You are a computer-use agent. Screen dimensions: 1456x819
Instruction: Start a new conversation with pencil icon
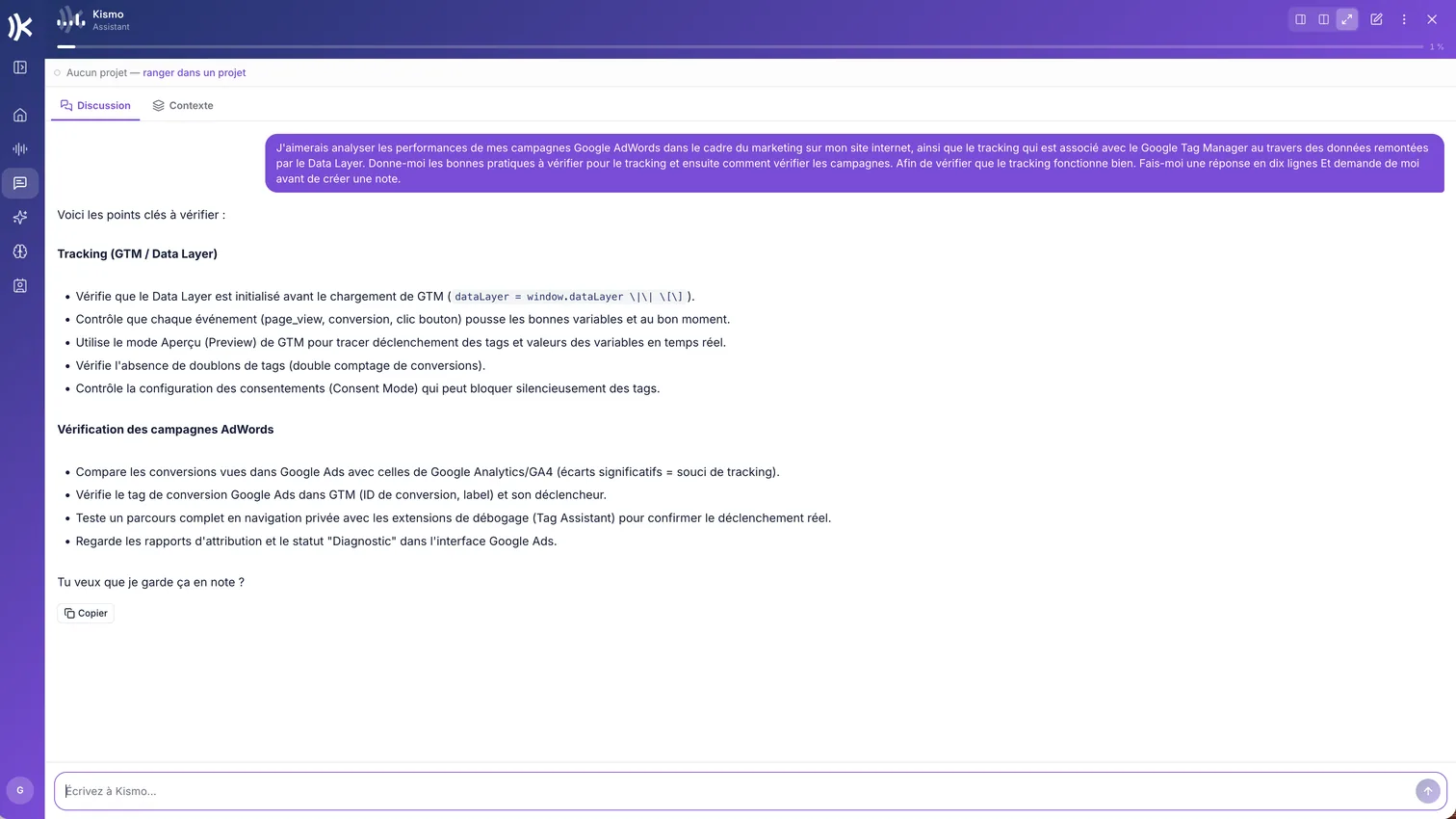click(x=1376, y=19)
